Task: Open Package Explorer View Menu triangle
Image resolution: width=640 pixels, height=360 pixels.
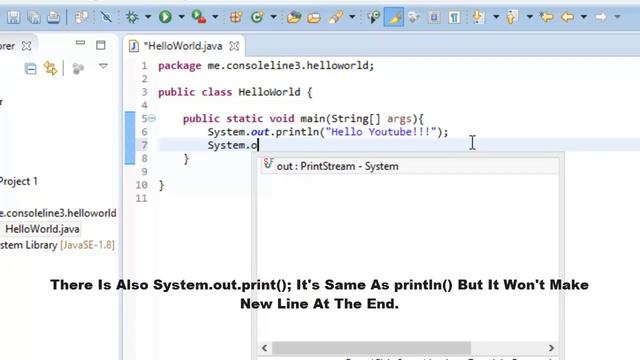Action: tap(103, 66)
